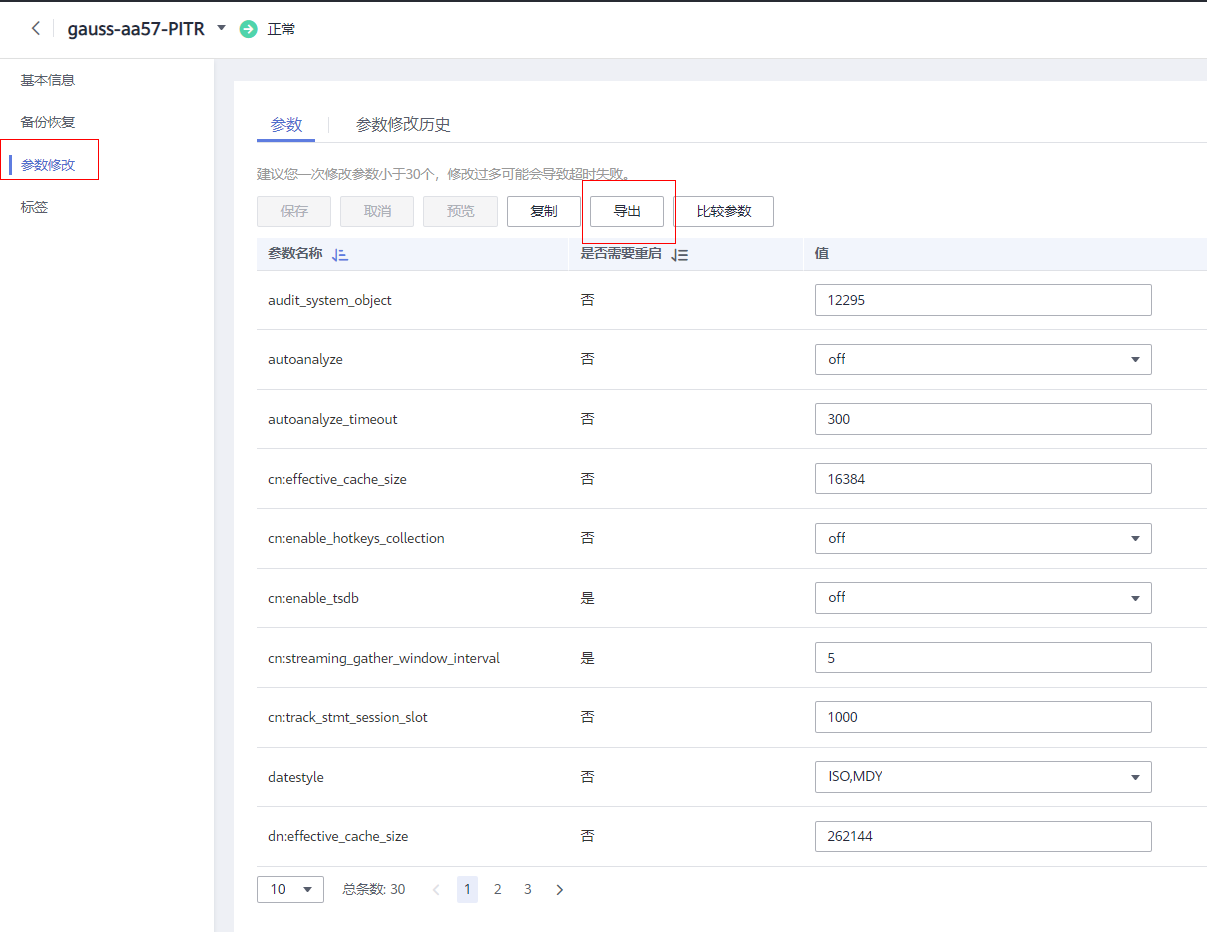1207x932 pixels.
Task: Open 备份恢复 in the sidebar
Action: point(48,122)
